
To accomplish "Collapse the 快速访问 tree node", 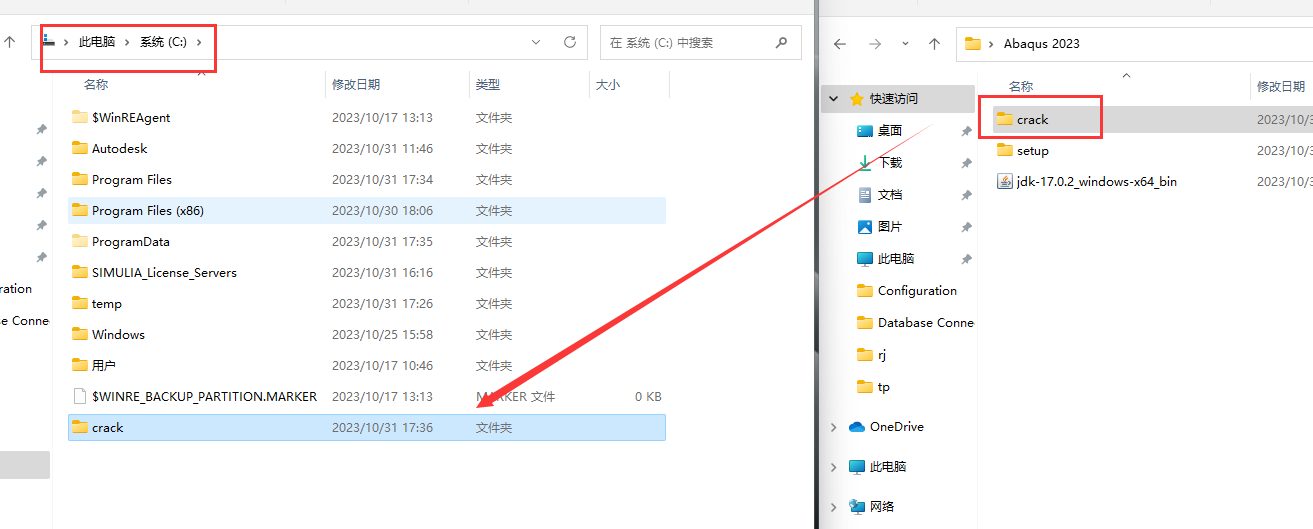I will pyautogui.click(x=833, y=99).
